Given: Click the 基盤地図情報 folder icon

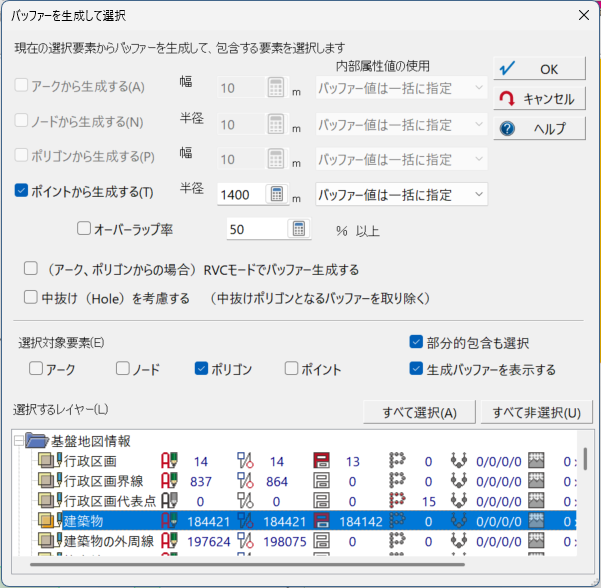Looking at the screenshot, I should click(37, 440).
